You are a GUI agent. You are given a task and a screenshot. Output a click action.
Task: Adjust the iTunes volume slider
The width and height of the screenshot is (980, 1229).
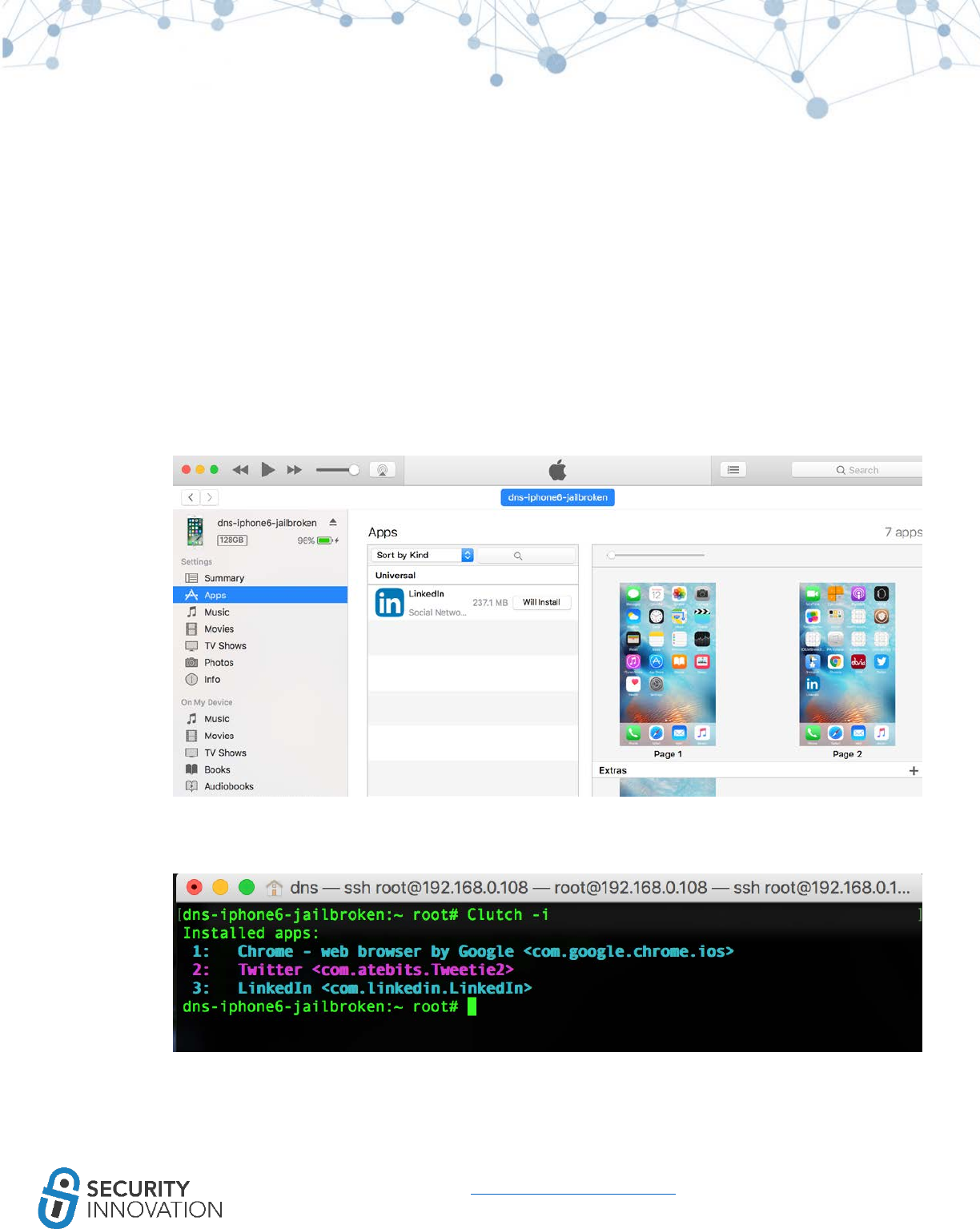(337, 470)
